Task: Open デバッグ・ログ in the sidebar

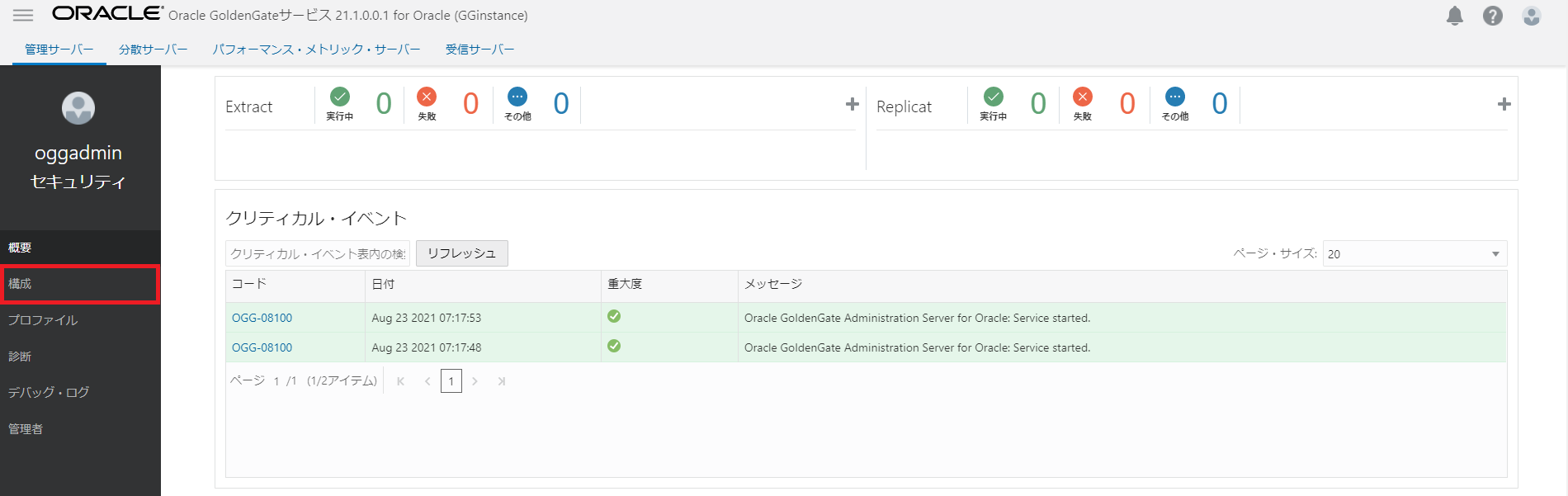Action: 49,393
